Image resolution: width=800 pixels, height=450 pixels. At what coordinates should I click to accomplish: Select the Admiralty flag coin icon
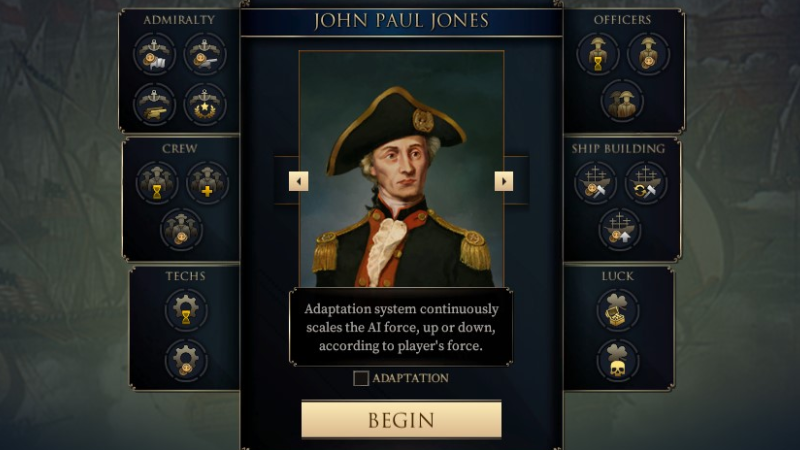click(155, 54)
